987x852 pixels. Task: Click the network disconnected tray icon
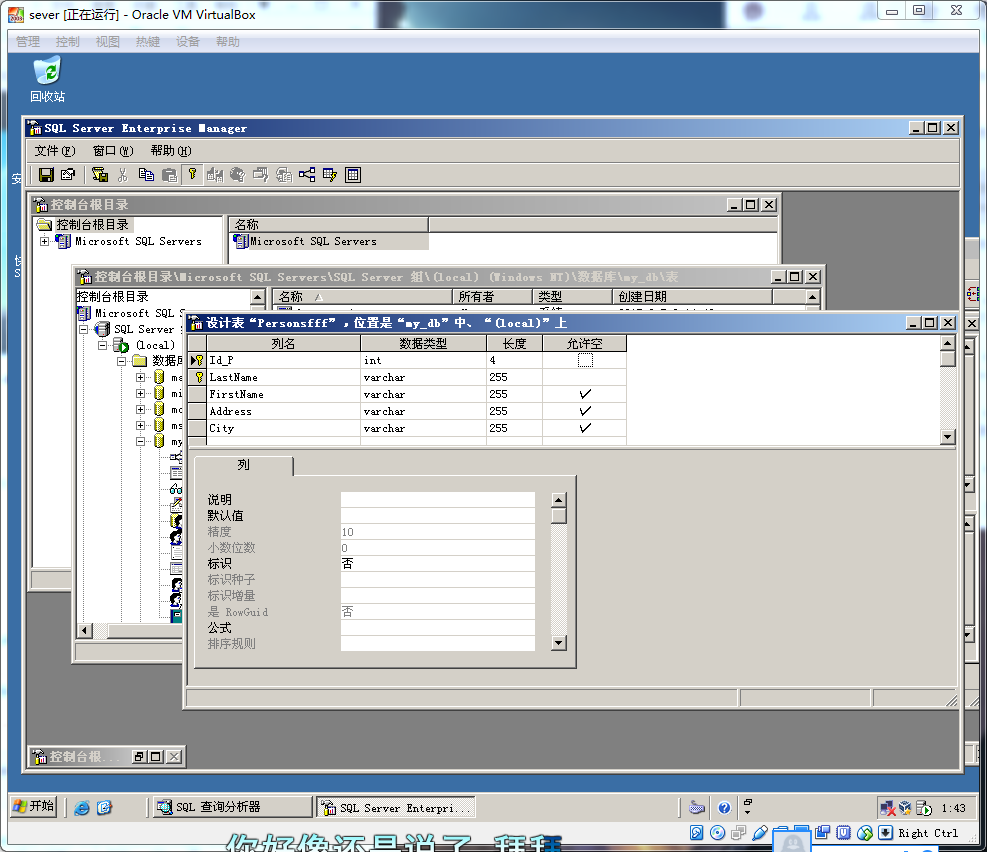[x=888, y=808]
